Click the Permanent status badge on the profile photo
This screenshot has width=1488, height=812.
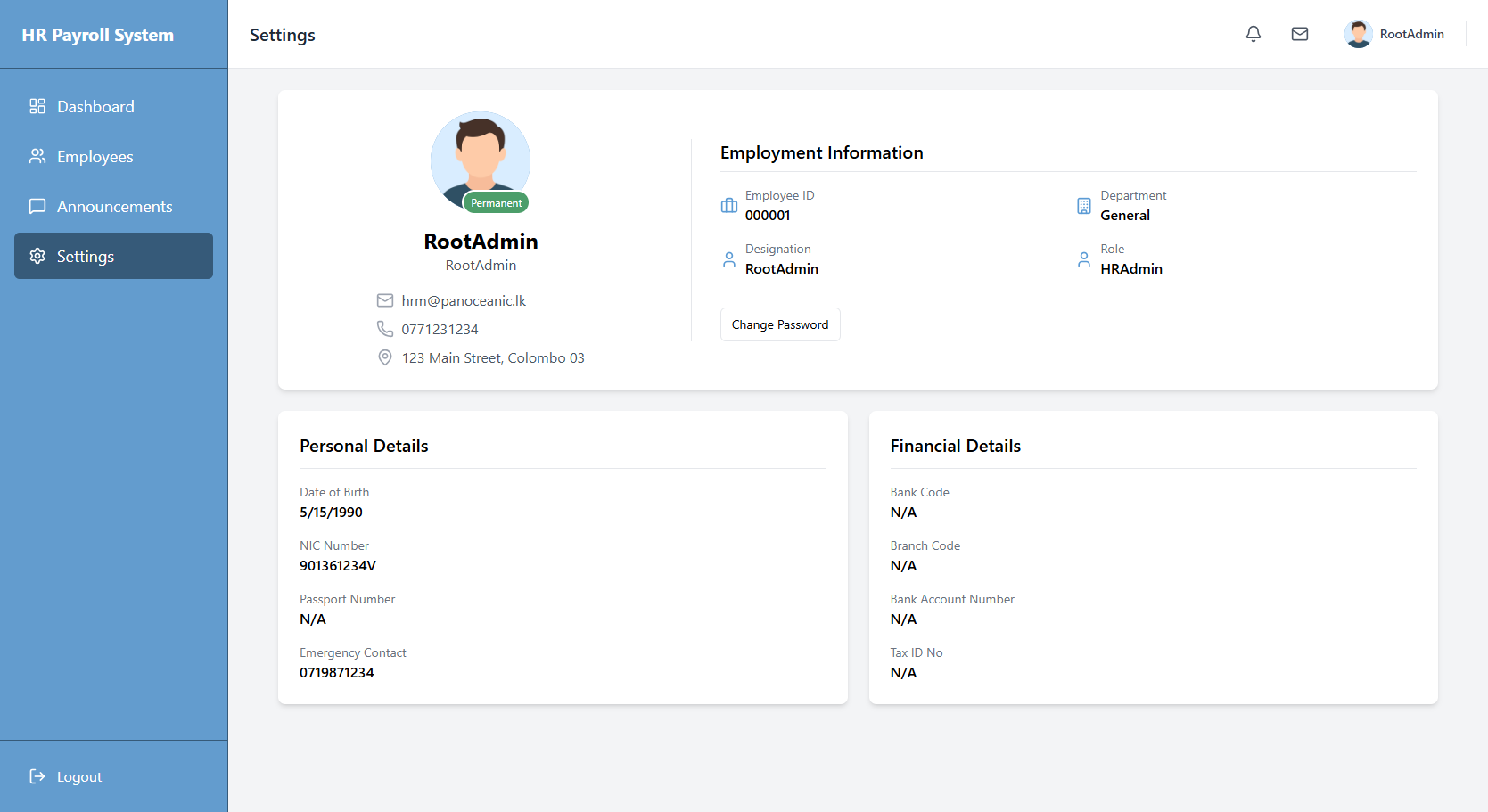point(496,202)
